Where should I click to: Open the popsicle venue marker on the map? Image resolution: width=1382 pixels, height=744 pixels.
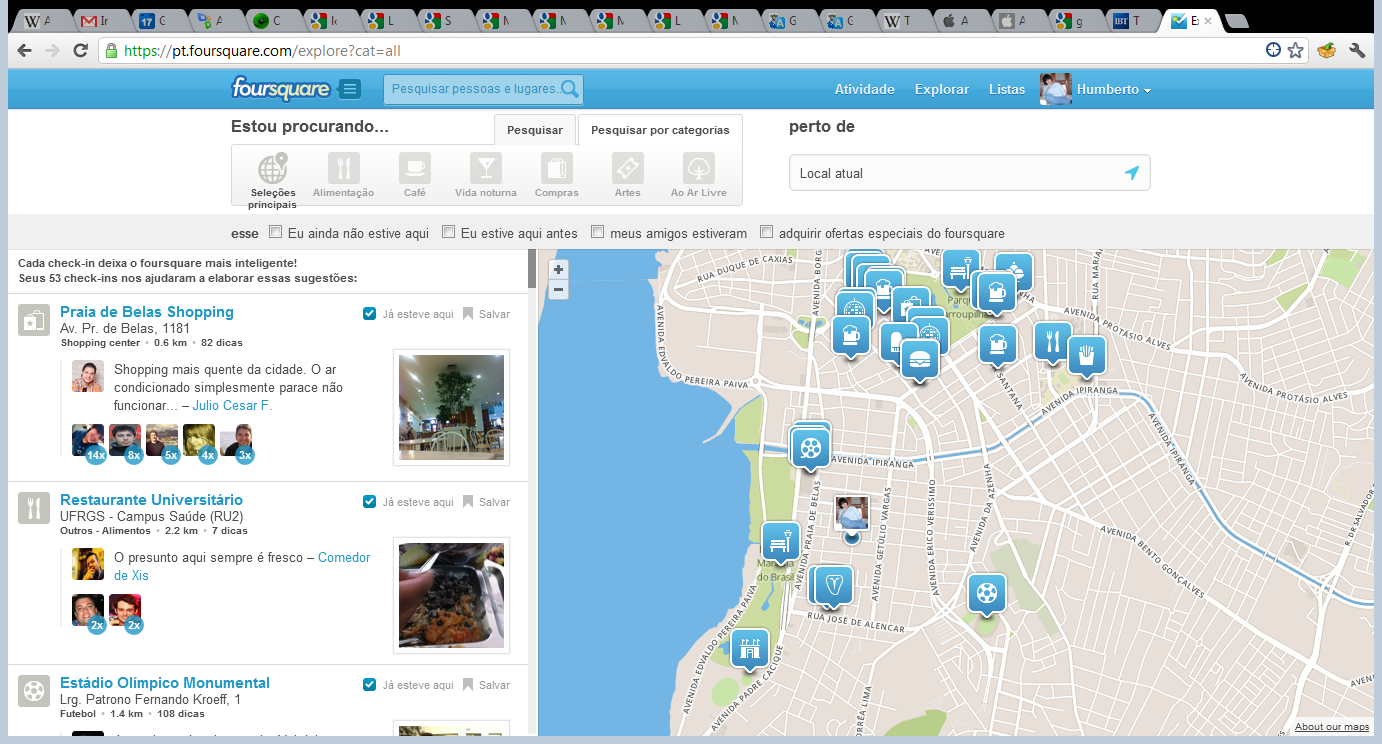[x=893, y=341]
